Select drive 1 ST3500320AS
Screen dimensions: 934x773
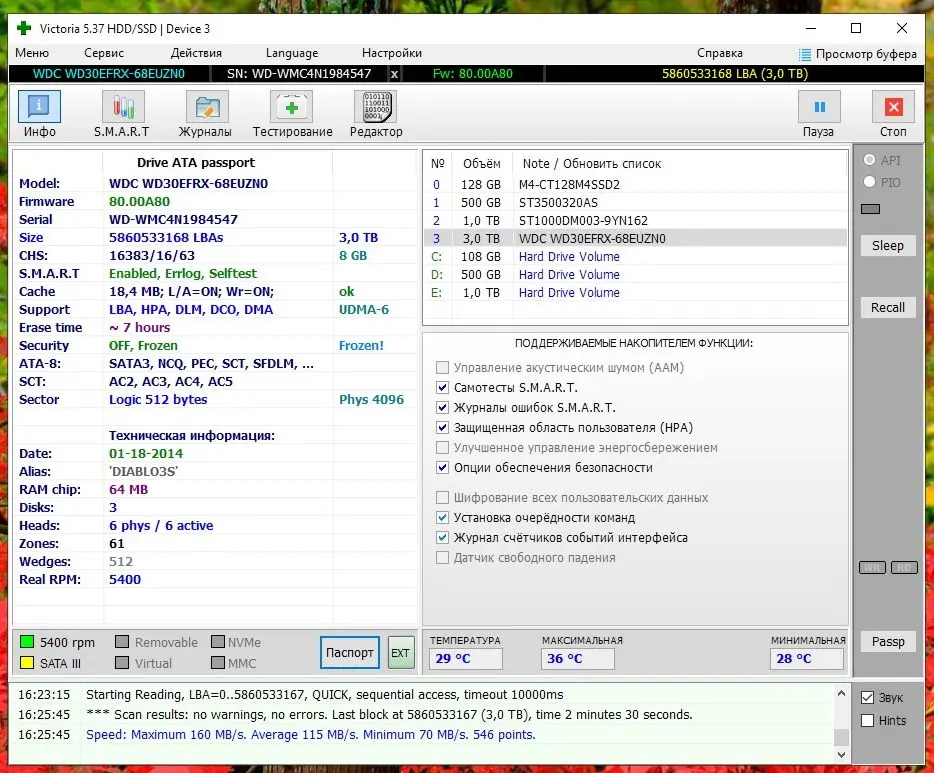635,202
